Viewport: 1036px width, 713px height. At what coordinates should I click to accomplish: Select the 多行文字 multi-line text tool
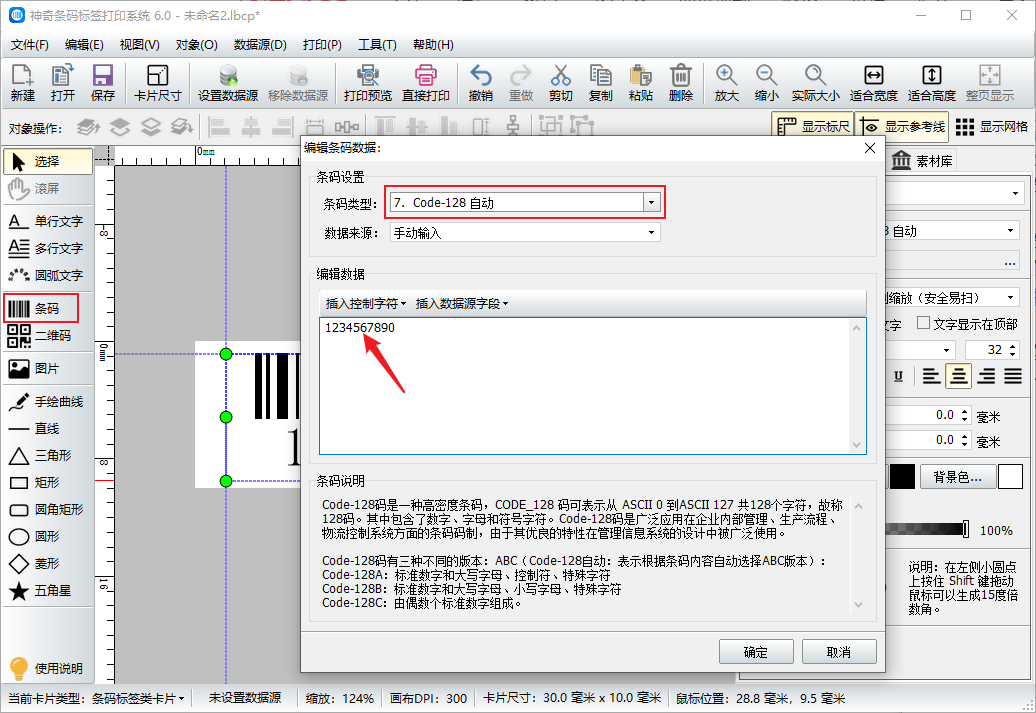click(x=48, y=248)
